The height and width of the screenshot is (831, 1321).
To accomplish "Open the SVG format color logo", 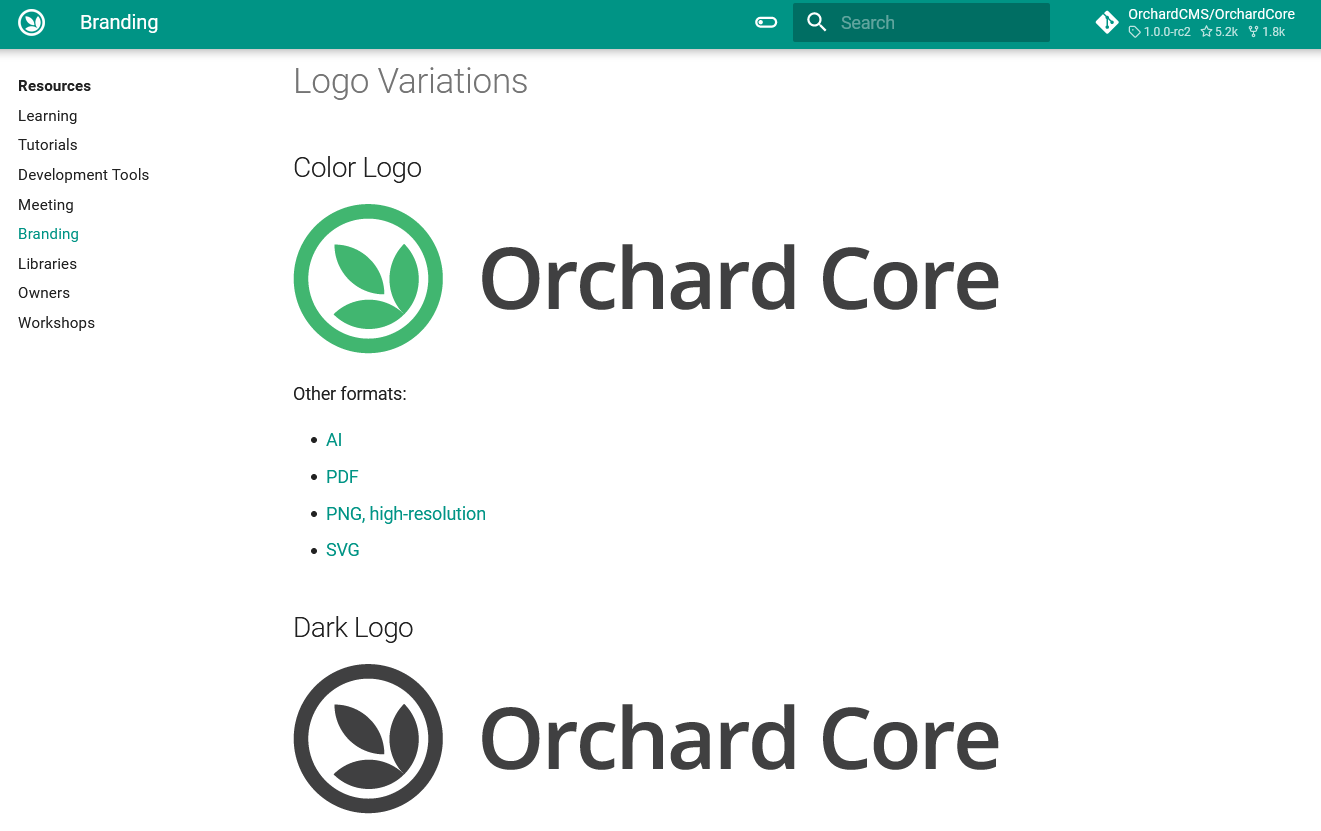I will 343,550.
